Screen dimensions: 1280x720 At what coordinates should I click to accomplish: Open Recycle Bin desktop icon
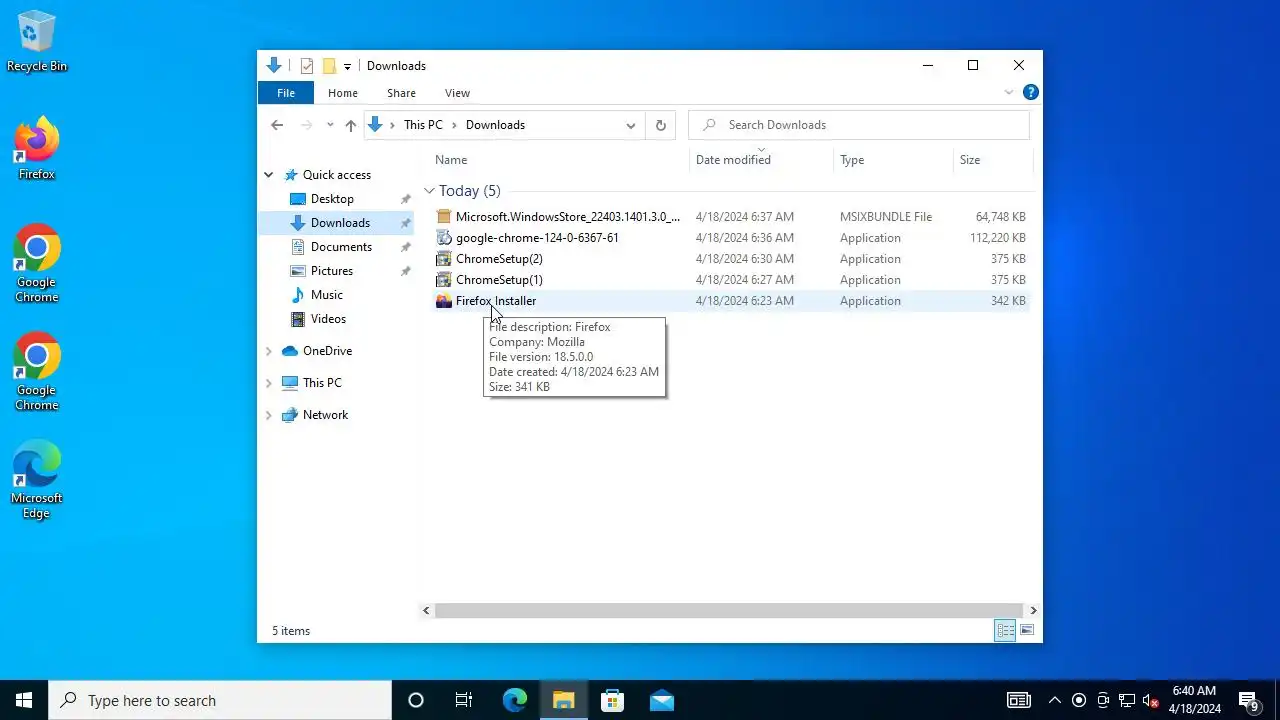[37, 42]
